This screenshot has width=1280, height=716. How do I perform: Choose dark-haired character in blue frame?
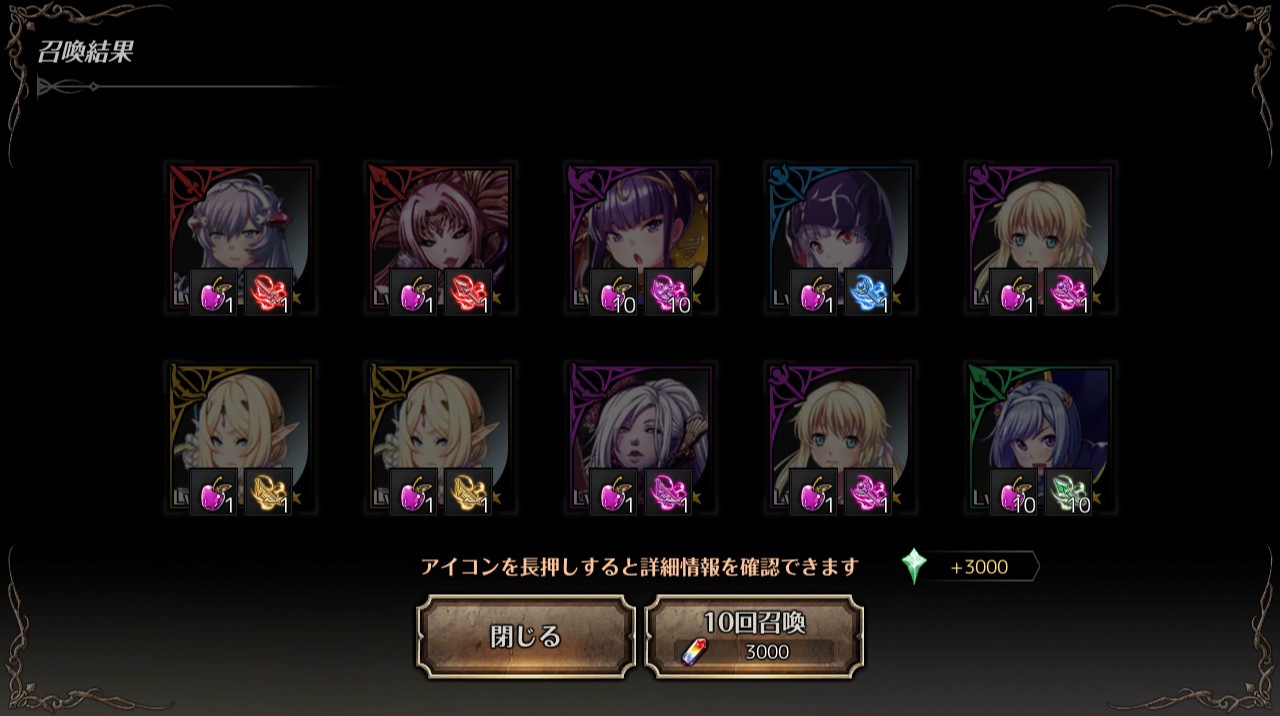tap(840, 239)
